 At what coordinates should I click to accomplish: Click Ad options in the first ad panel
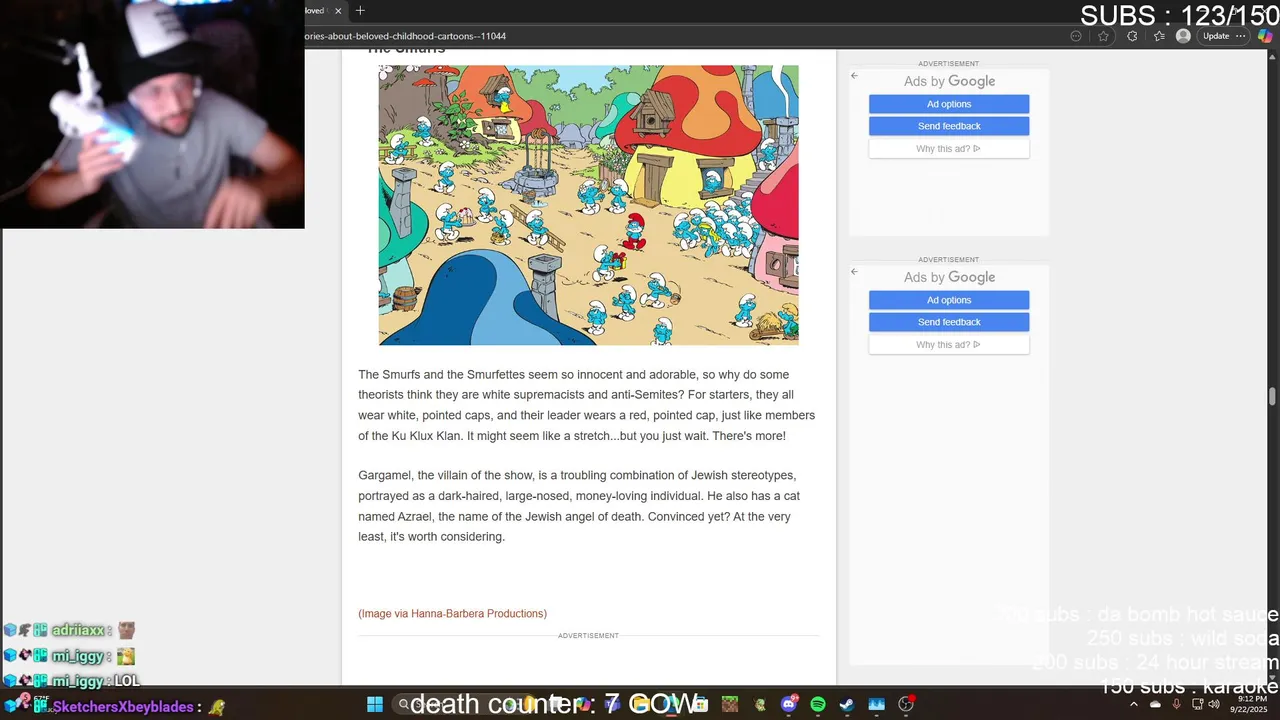[949, 104]
